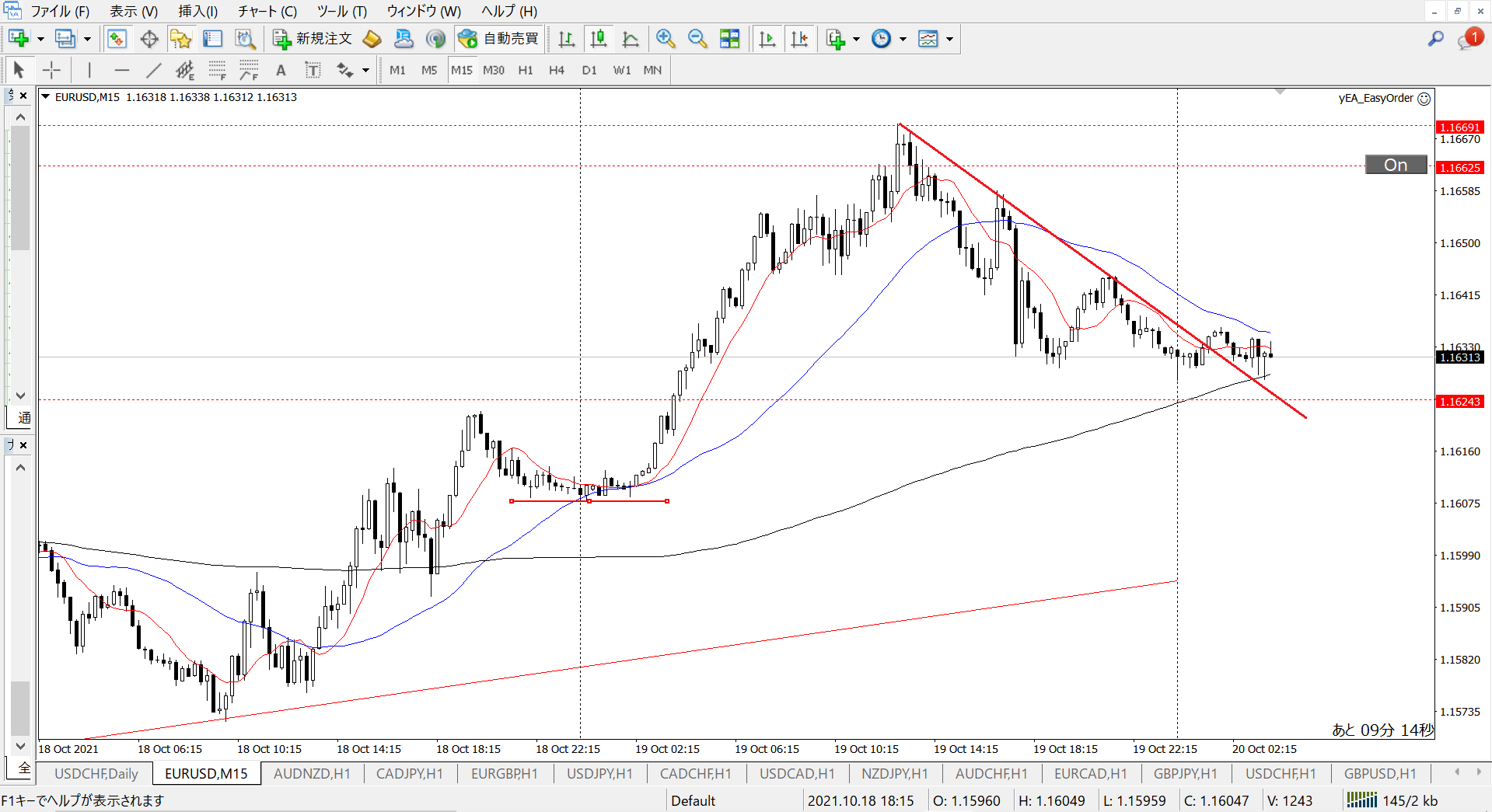The width and height of the screenshot is (1492, 812).
Task: Open the indicators list icon
Action: pos(836,38)
